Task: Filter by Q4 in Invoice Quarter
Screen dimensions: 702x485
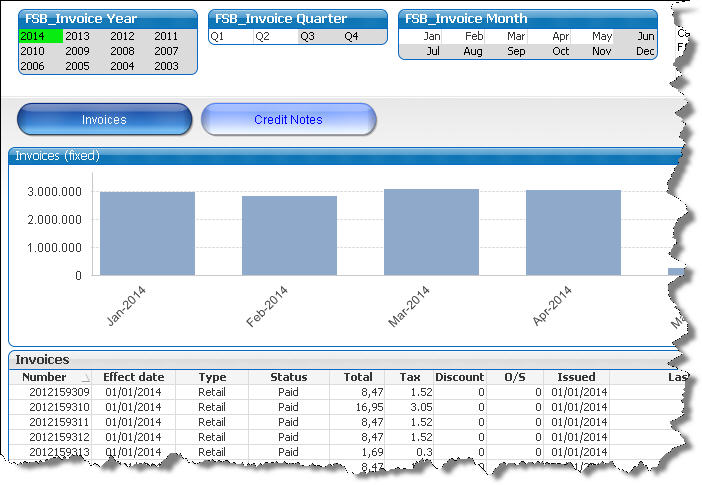Action: tap(351, 36)
